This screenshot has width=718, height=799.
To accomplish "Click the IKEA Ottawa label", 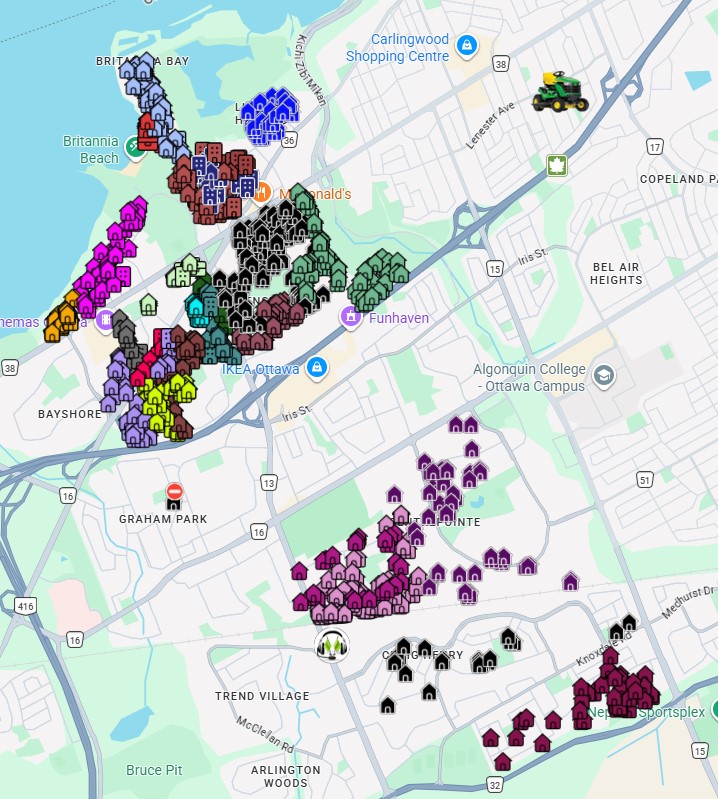I will (x=260, y=369).
